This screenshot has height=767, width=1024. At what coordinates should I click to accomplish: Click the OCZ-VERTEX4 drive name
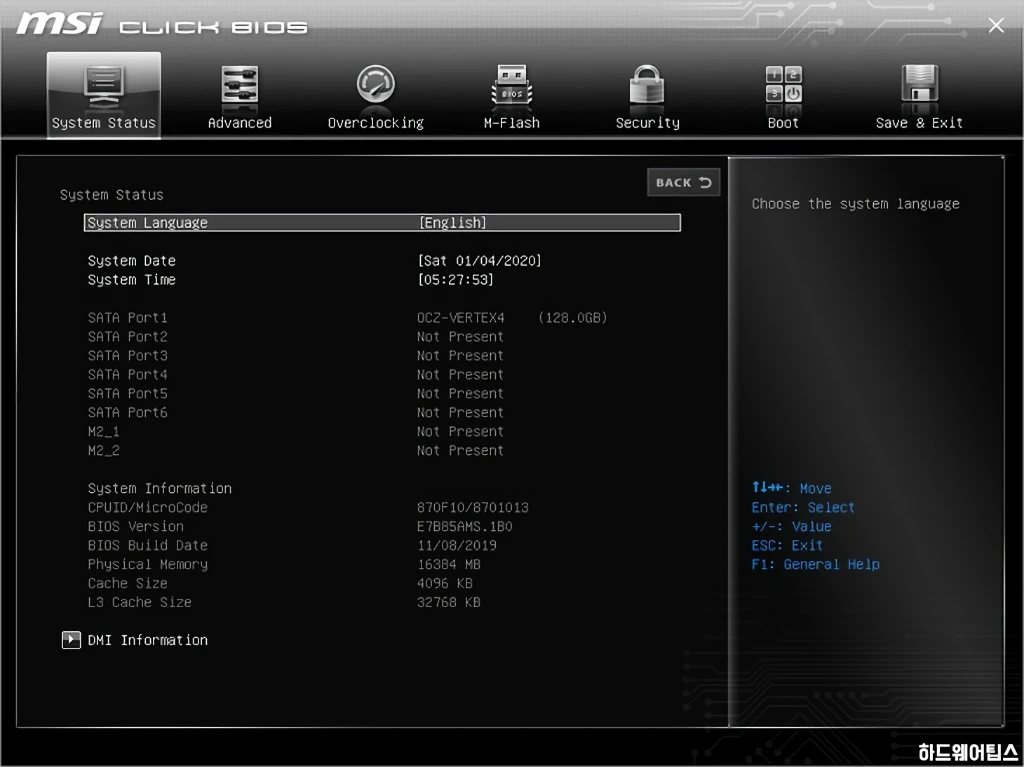point(461,318)
